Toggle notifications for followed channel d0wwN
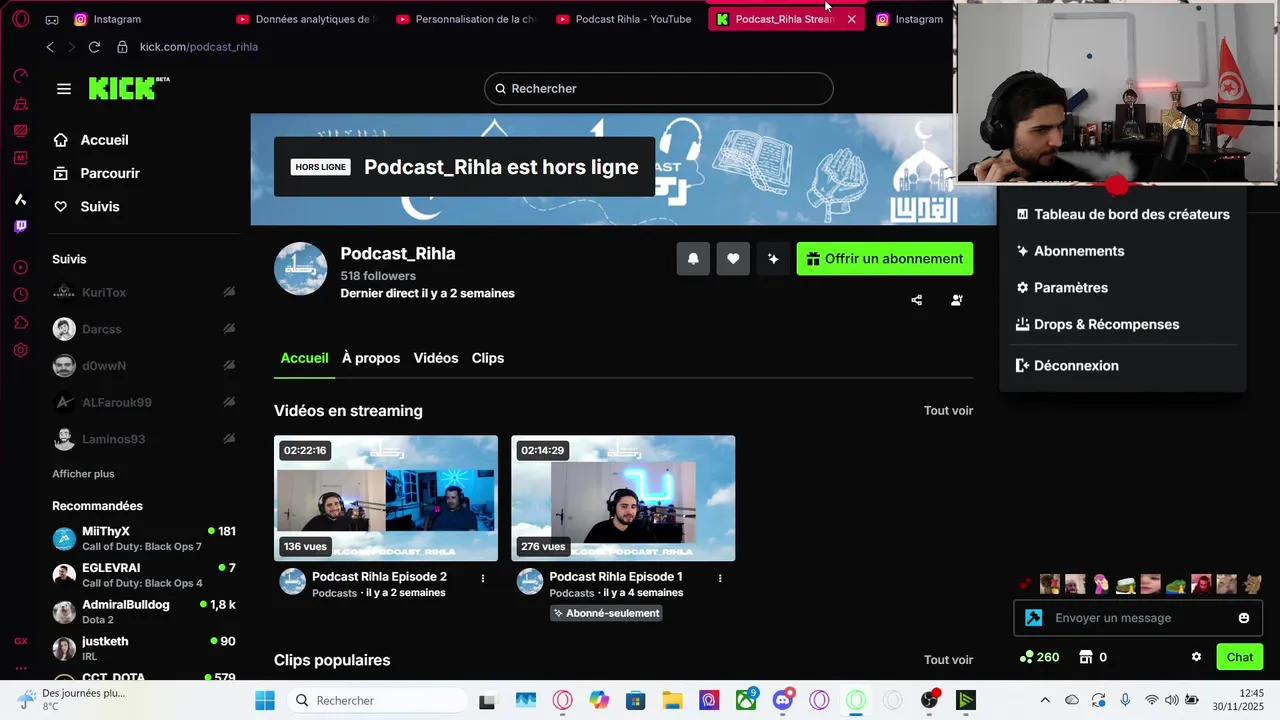Viewport: 1280px width, 720px height. click(229, 366)
